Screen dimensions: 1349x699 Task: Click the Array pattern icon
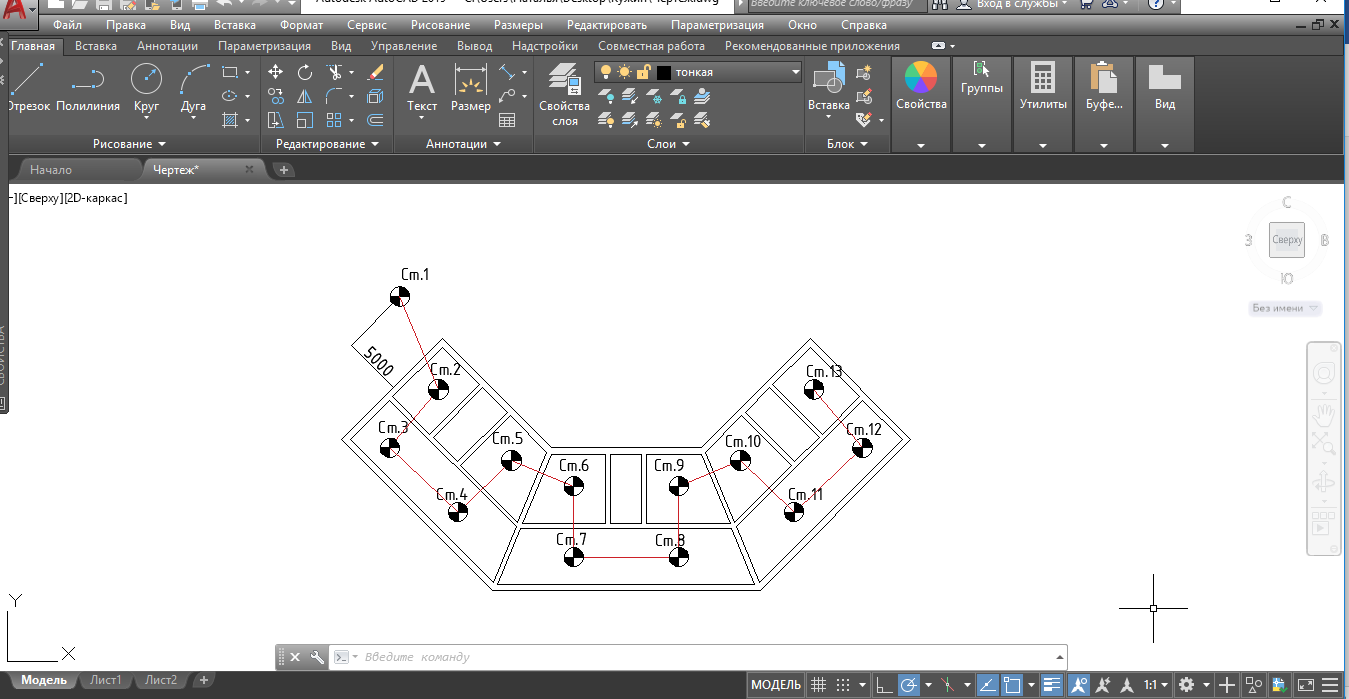pos(335,120)
